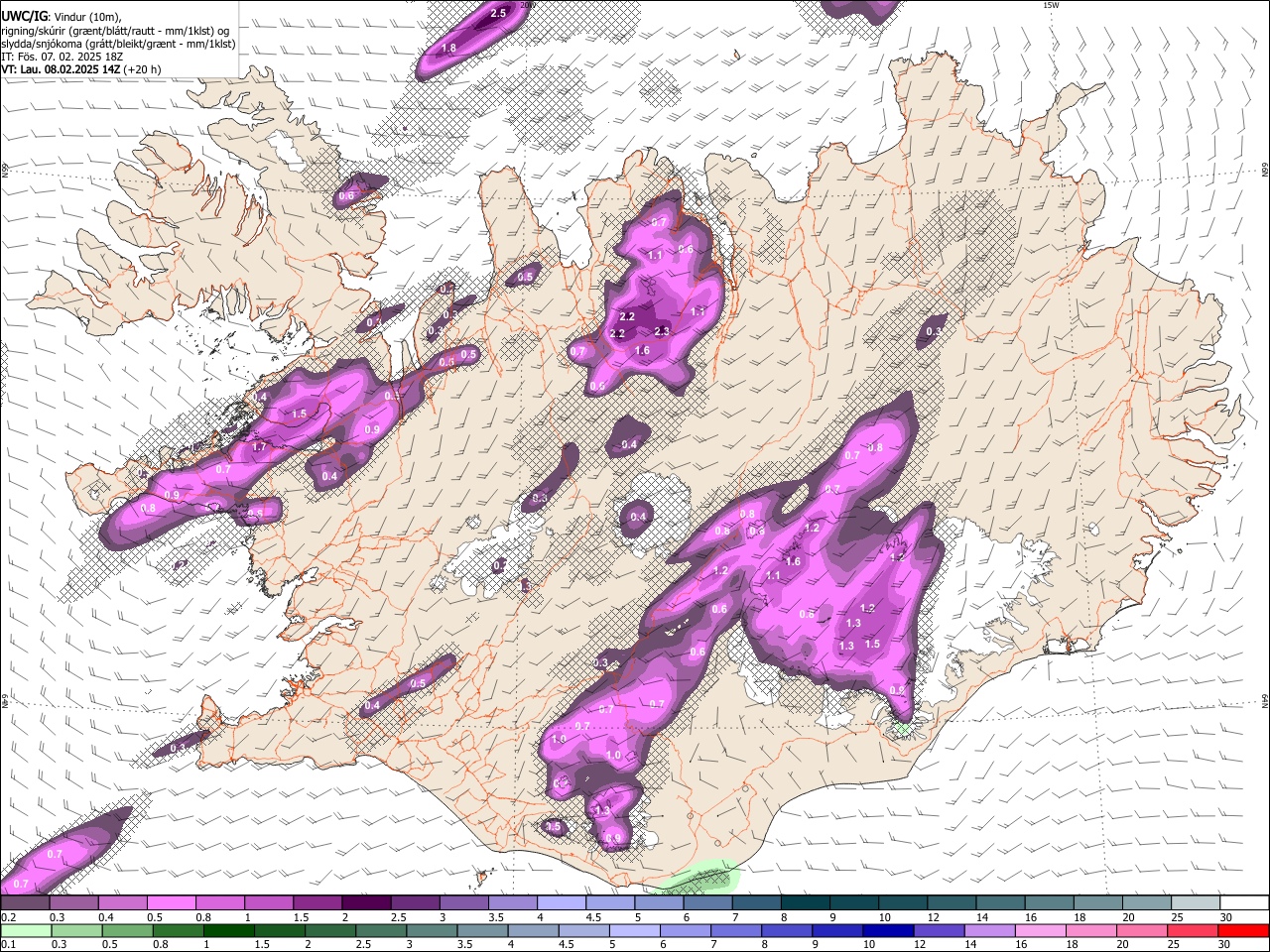Select the upper legend swatch between 2 and 2.5
Image resolution: width=1270 pixels, height=952 pixels.
366,903
